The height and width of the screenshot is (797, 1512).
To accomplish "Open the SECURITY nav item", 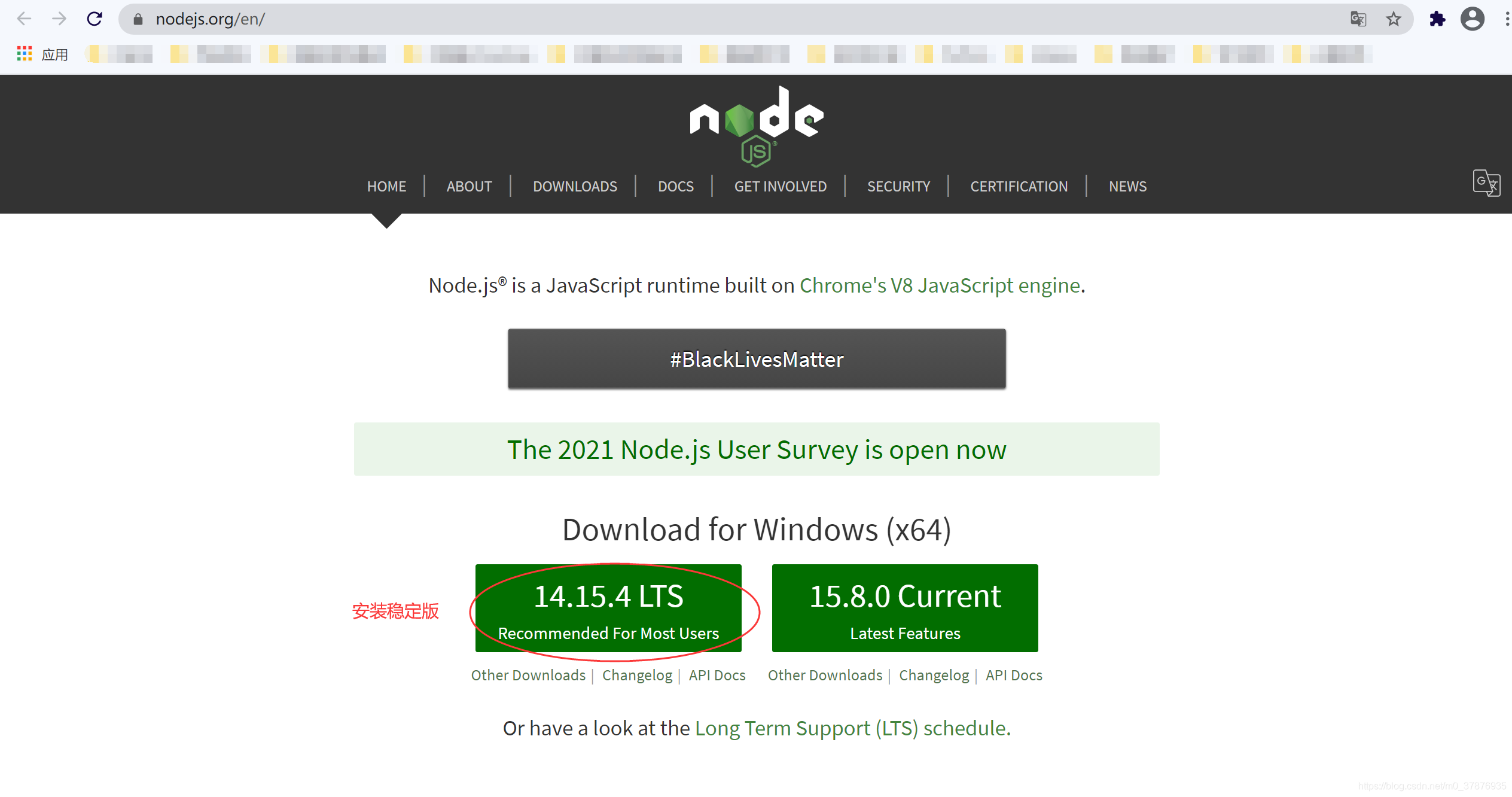I will click(898, 187).
